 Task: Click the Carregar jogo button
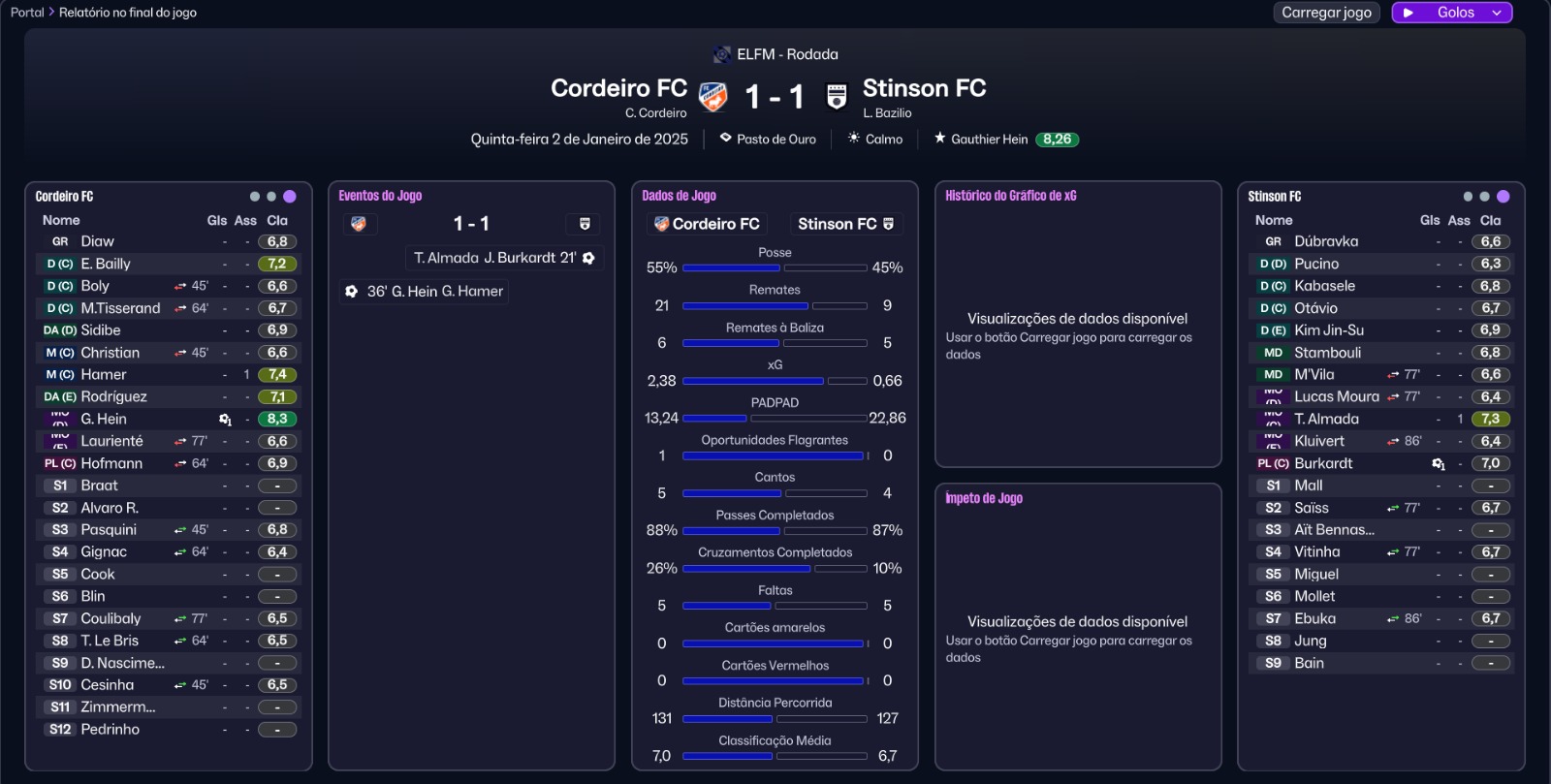pos(1326,13)
